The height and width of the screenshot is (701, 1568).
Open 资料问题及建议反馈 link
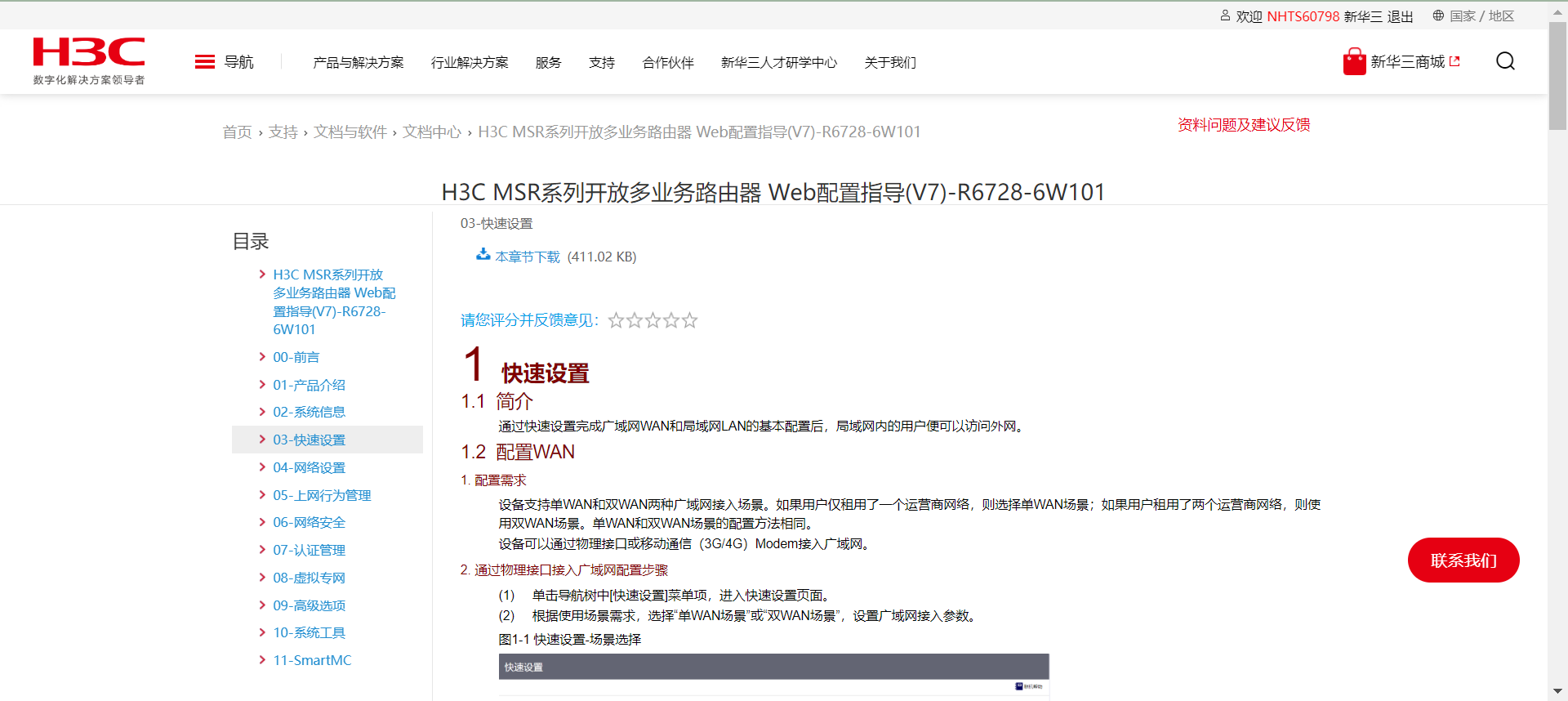coord(1244,125)
